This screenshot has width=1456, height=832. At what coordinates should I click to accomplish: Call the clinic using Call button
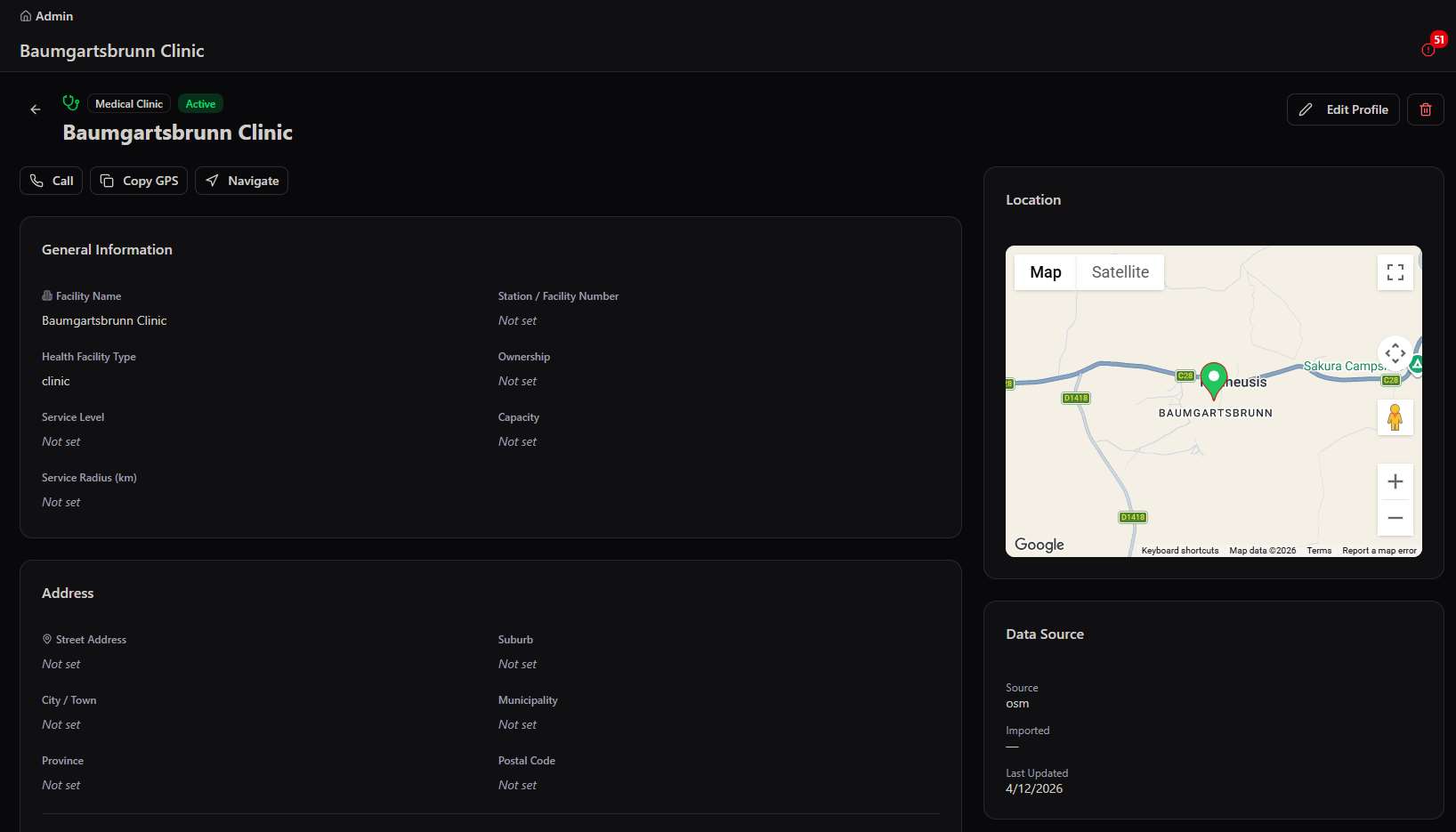tap(51, 181)
